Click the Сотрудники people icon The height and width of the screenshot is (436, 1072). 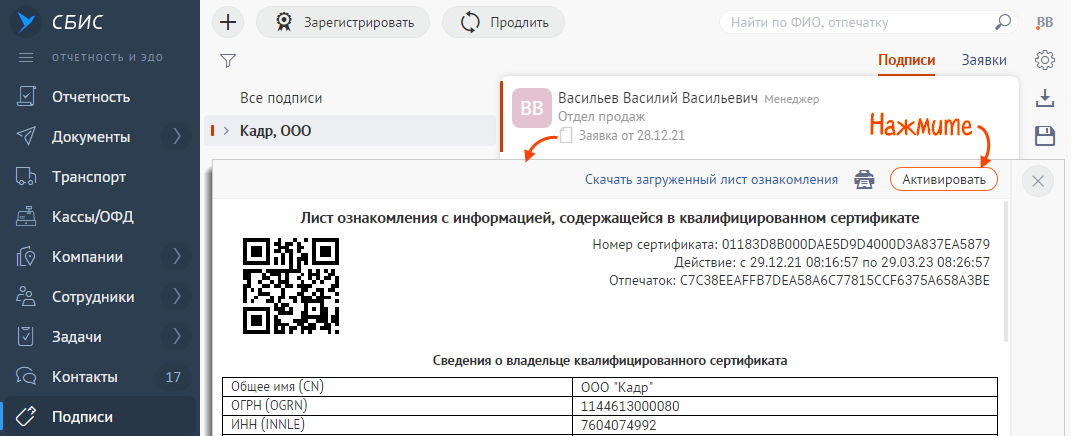26,297
